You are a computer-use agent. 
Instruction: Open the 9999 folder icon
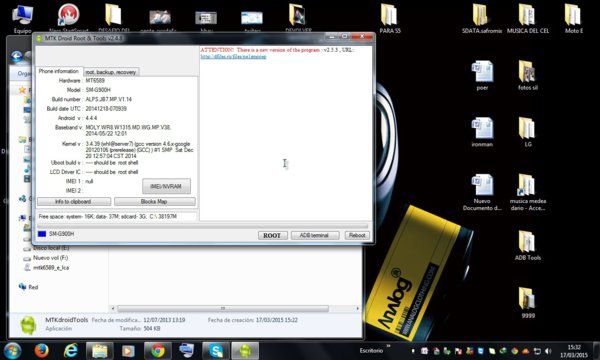528,303
